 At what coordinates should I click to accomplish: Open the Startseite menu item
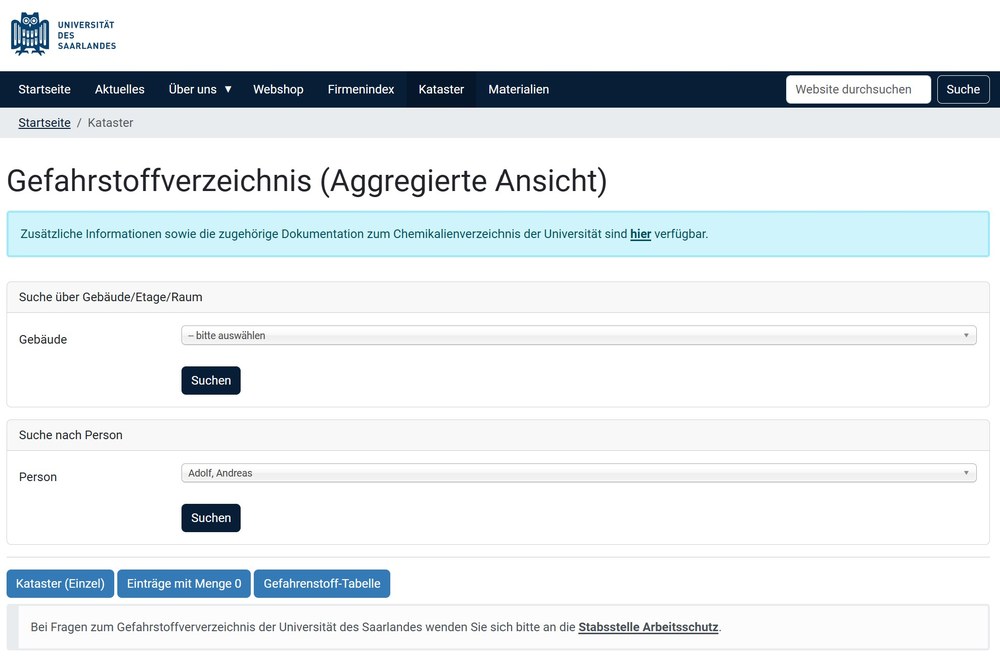pyautogui.click(x=44, y=89)
